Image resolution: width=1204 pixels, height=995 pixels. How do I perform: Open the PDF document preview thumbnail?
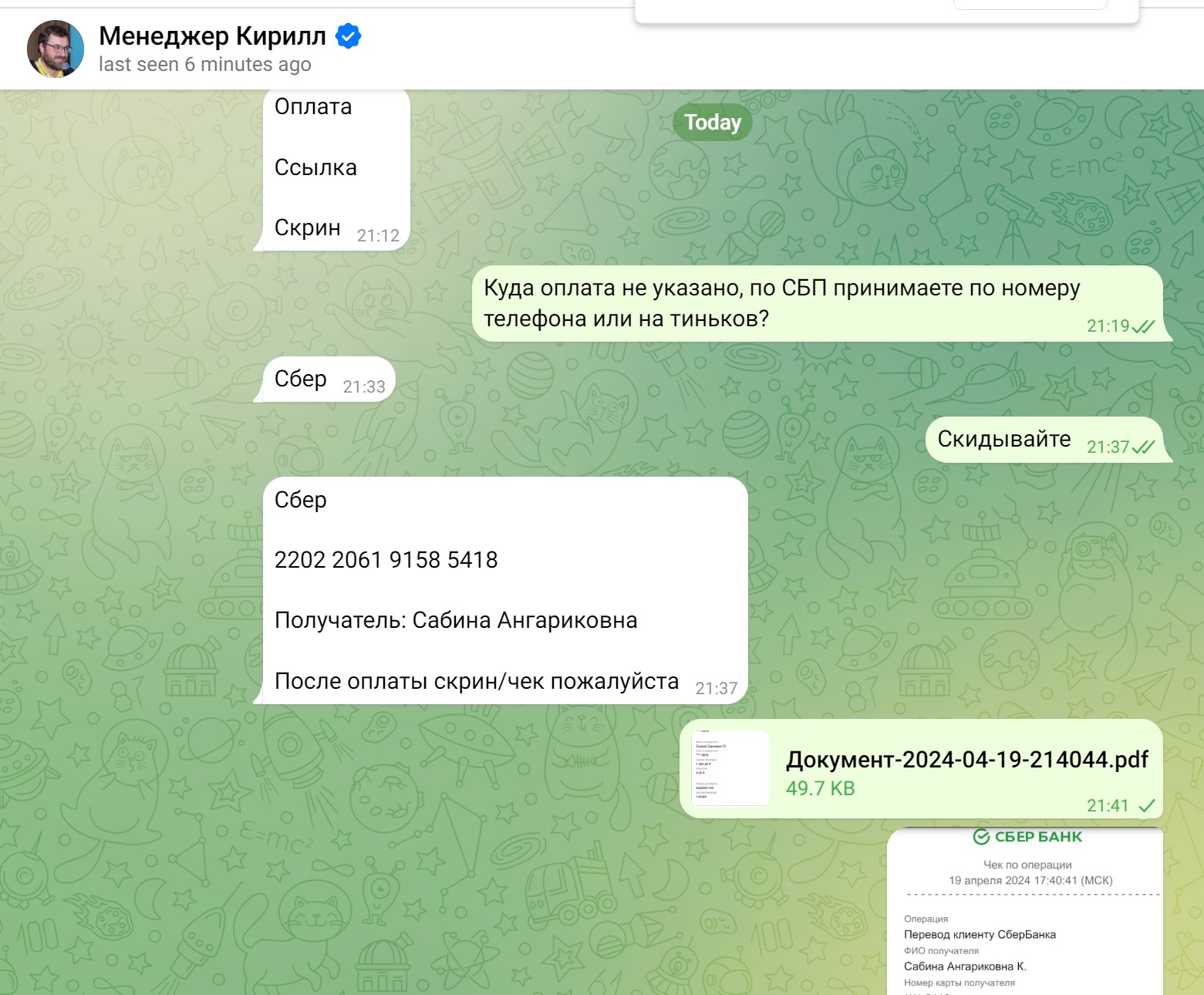730,768
